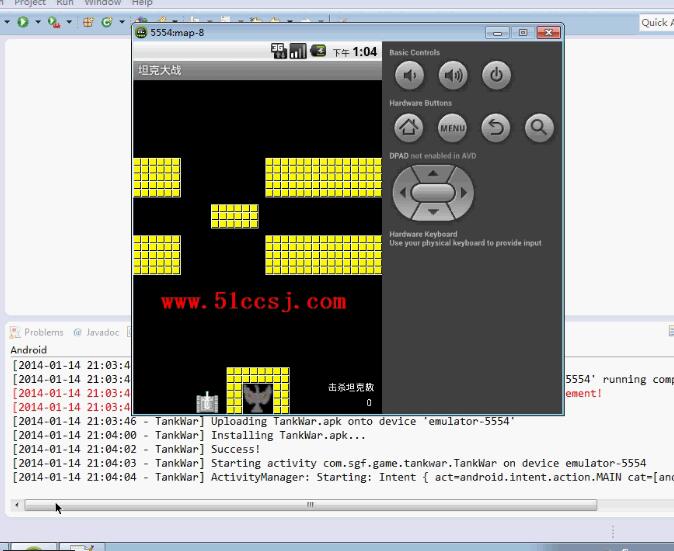The height and width of the screenshot is (551, 674).
Task: Click the DPAD up arrow
Action: click(x=433, y=173)
